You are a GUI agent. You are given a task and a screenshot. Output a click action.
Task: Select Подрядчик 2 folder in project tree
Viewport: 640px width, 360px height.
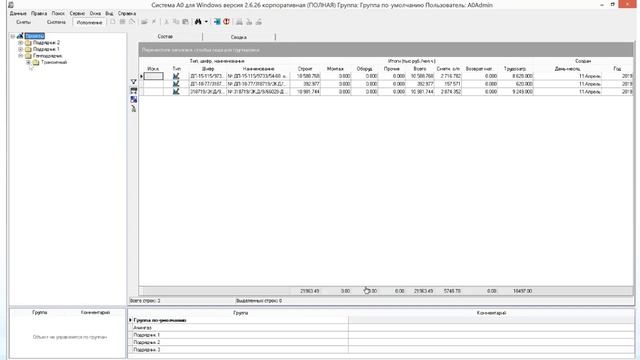(x=46, y=43)
